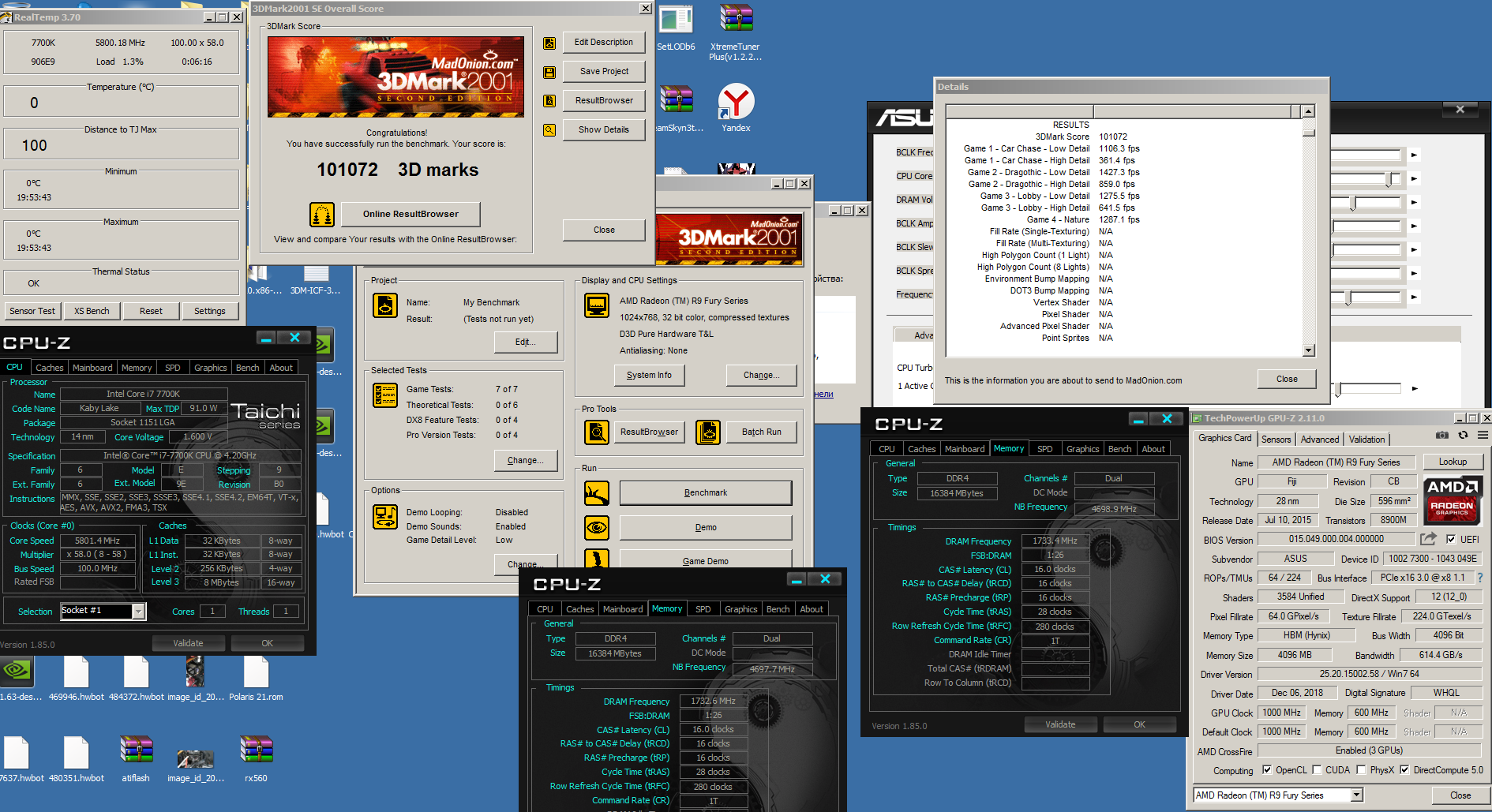Click the Details list scroll-up arrow
Viewport: 1492px width, 812px height.
(x=1308, y=111)
